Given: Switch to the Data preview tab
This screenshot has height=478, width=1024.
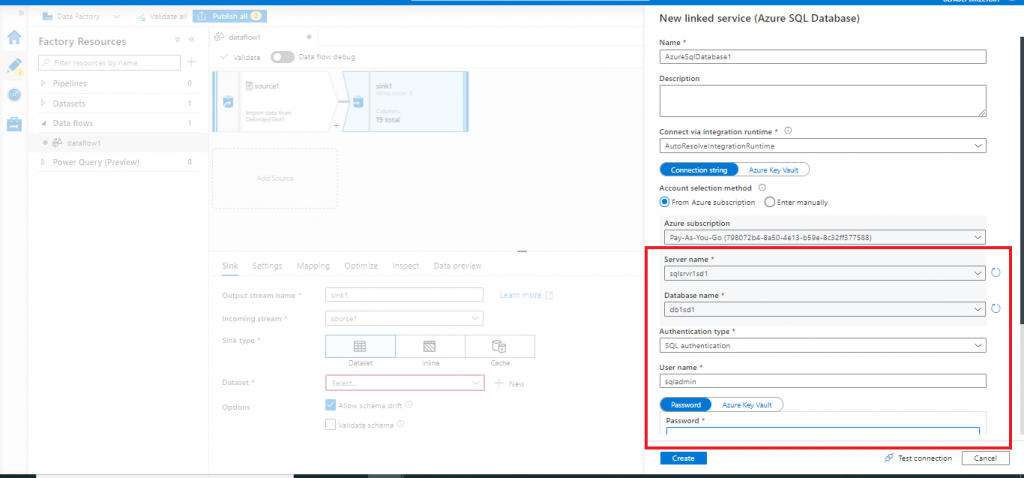Looking at the screenshot, I should click(457, 266).
